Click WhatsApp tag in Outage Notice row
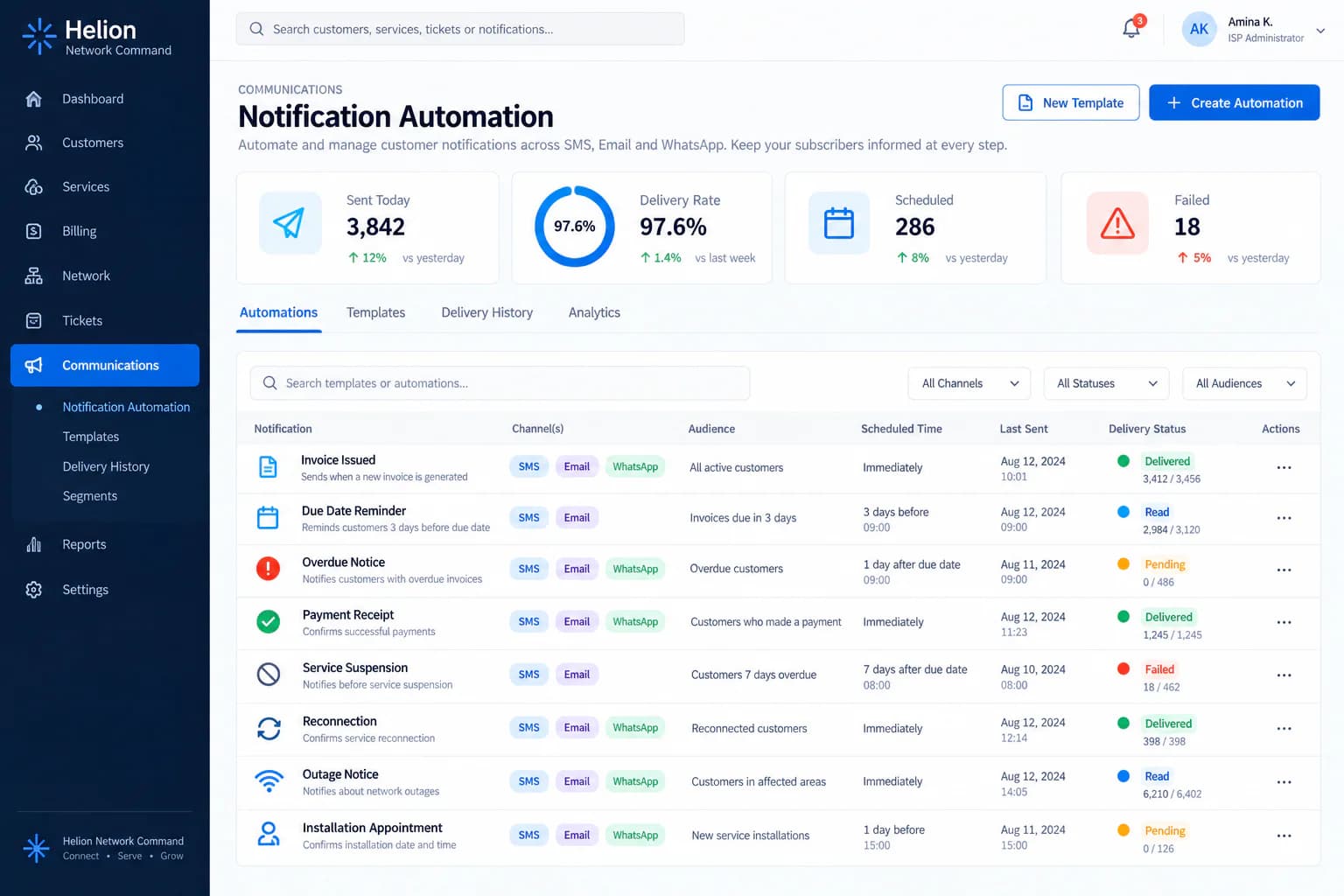The height and width of the screenshot is (896, 1344). pyautogui.click(x=635, y=781)
